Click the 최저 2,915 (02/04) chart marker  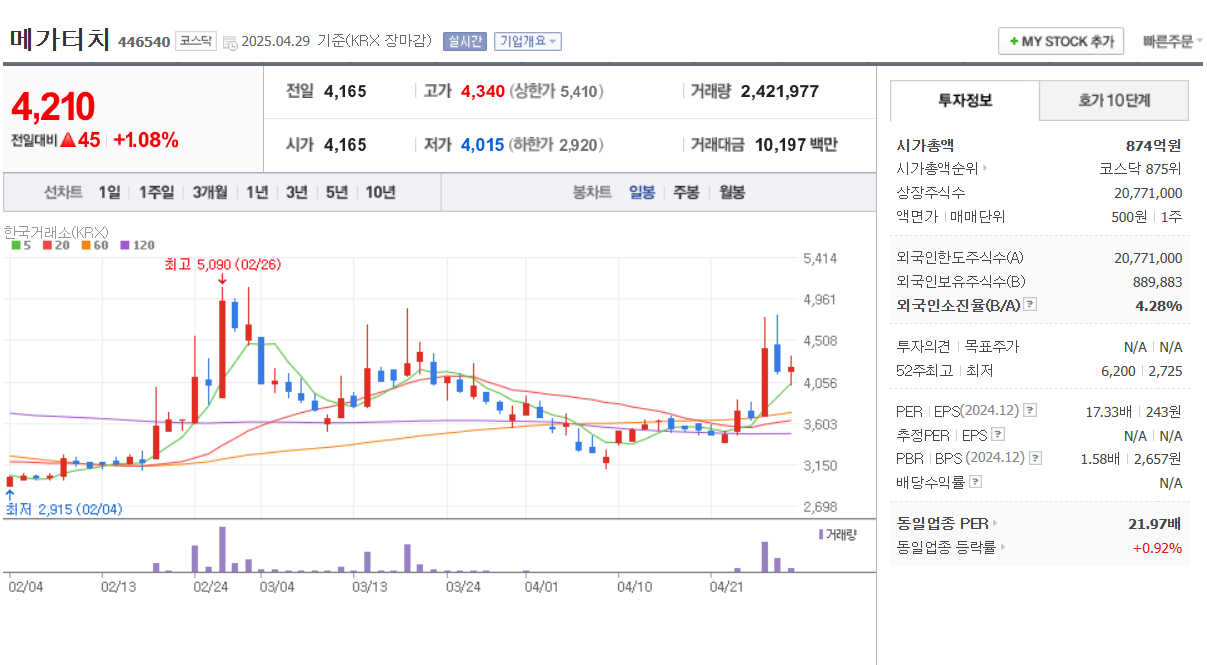point(63,509)
